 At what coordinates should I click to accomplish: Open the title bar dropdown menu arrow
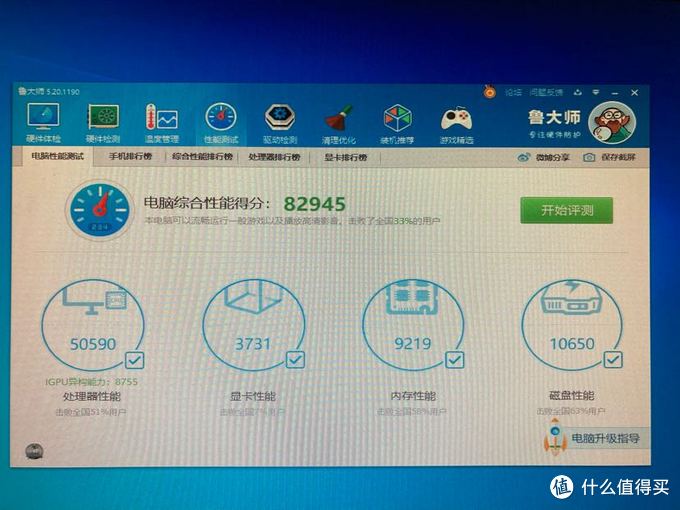coord(596,92)
